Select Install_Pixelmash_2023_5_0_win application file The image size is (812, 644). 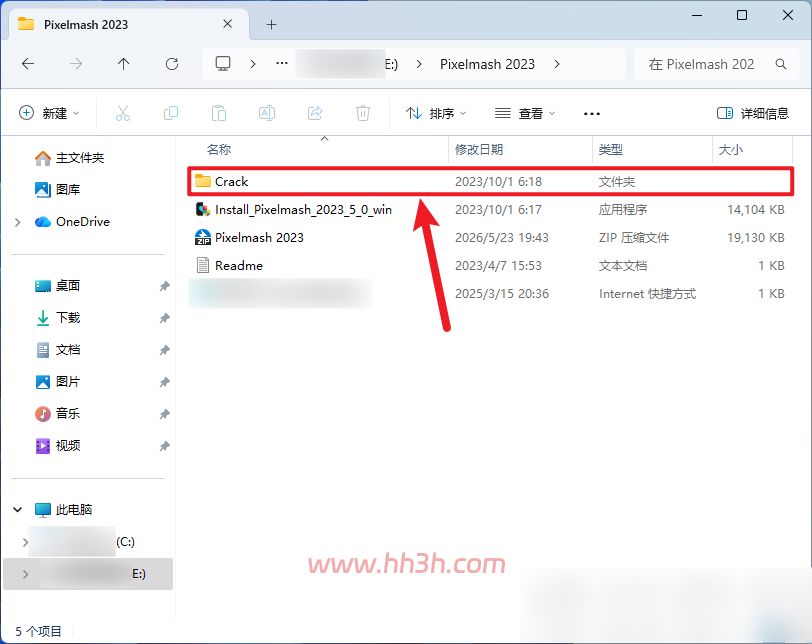490,210
